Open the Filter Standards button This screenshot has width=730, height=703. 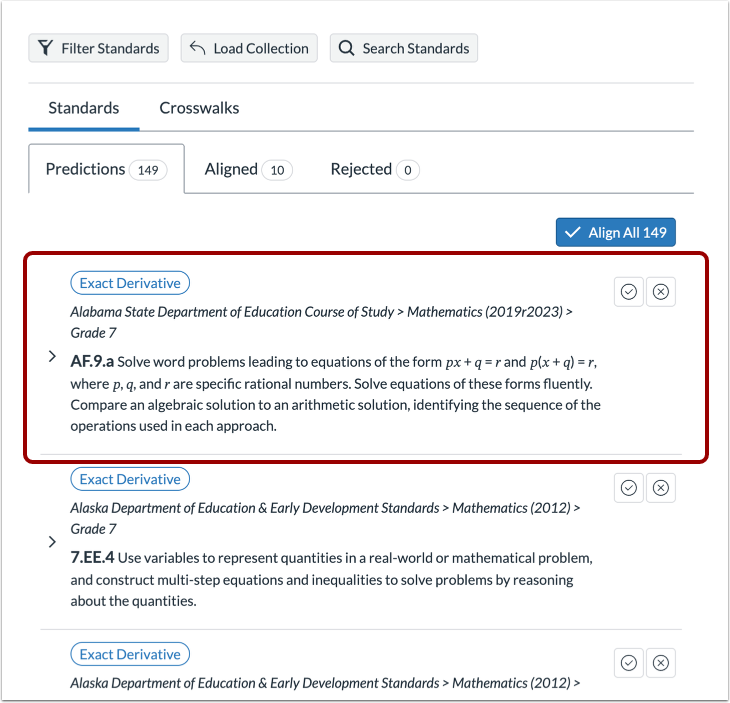pyautogui.click(x=98, y=48)
